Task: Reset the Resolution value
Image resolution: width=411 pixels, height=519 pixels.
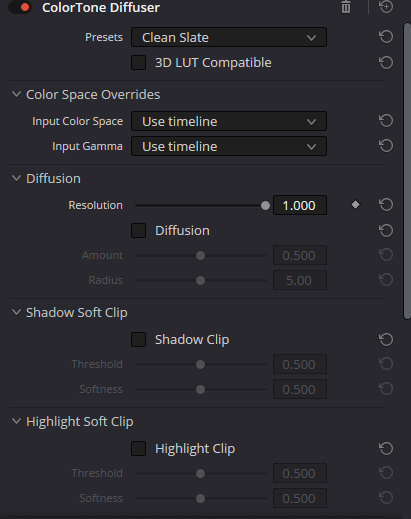Action: point(386,205)
